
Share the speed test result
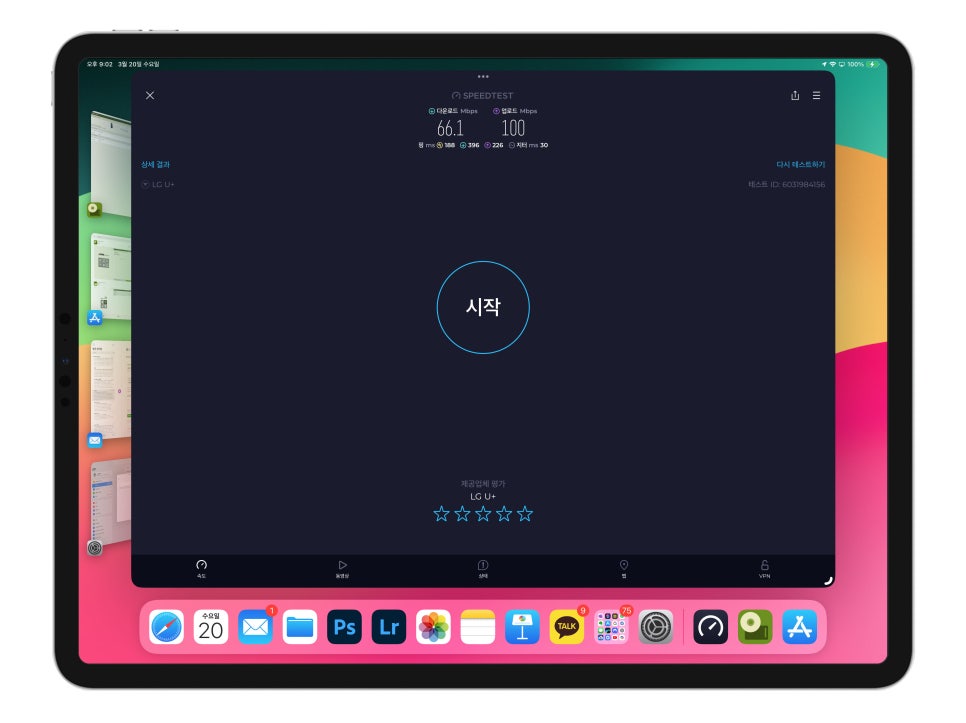[795, 95]
